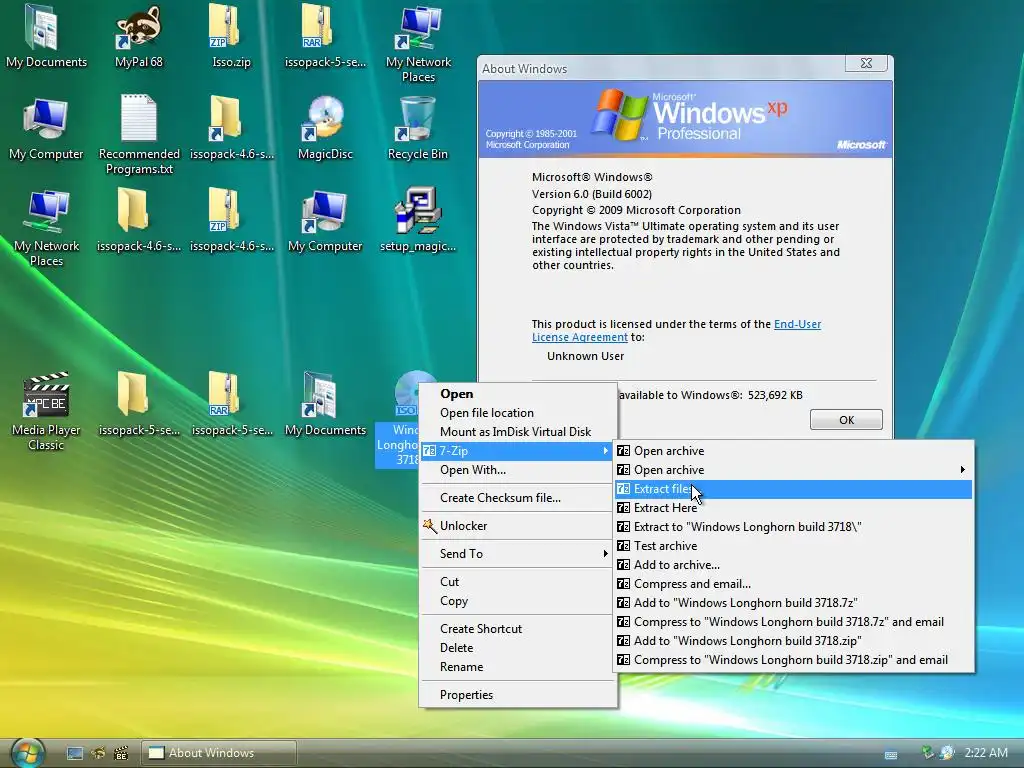
Task: Close the About Windows dialog
Action: point(866,63)
